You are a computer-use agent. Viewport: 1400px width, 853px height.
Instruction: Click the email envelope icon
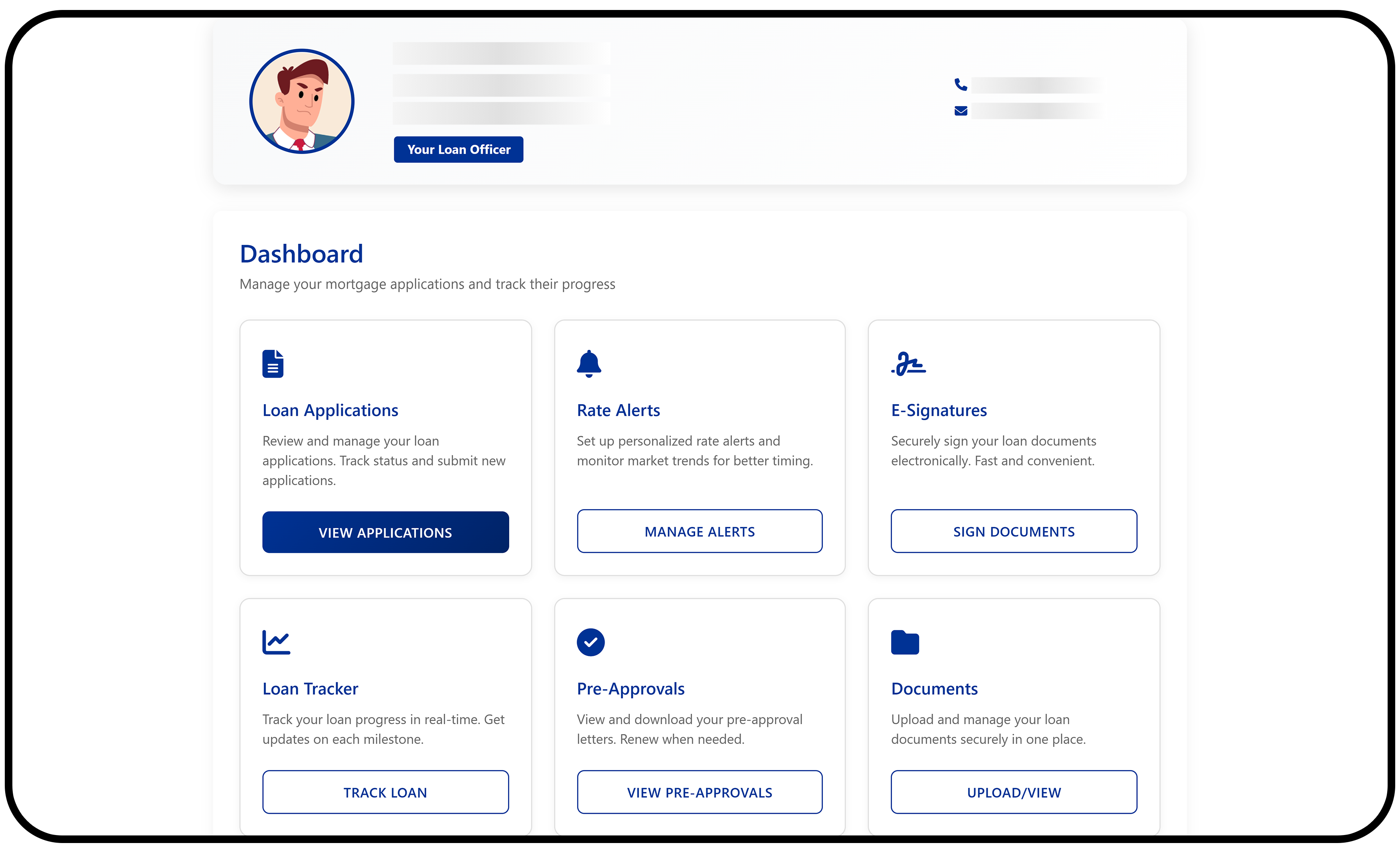960,111
